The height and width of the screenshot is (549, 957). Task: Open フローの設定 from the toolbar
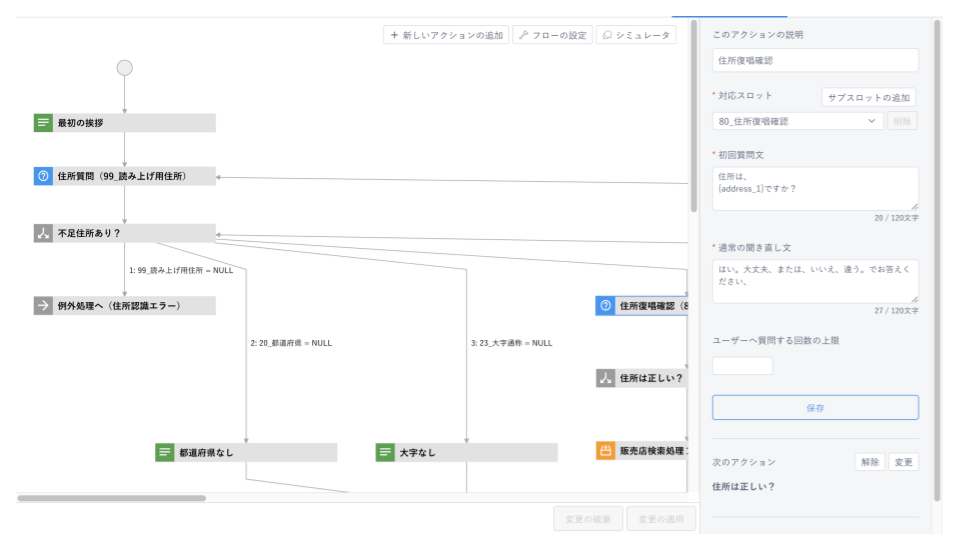click(552, 35)
